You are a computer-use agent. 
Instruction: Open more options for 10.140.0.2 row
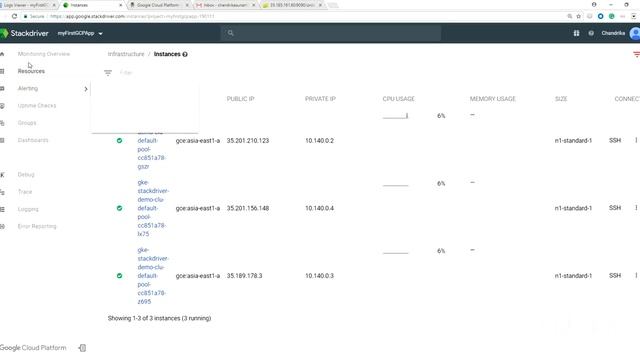636,140
